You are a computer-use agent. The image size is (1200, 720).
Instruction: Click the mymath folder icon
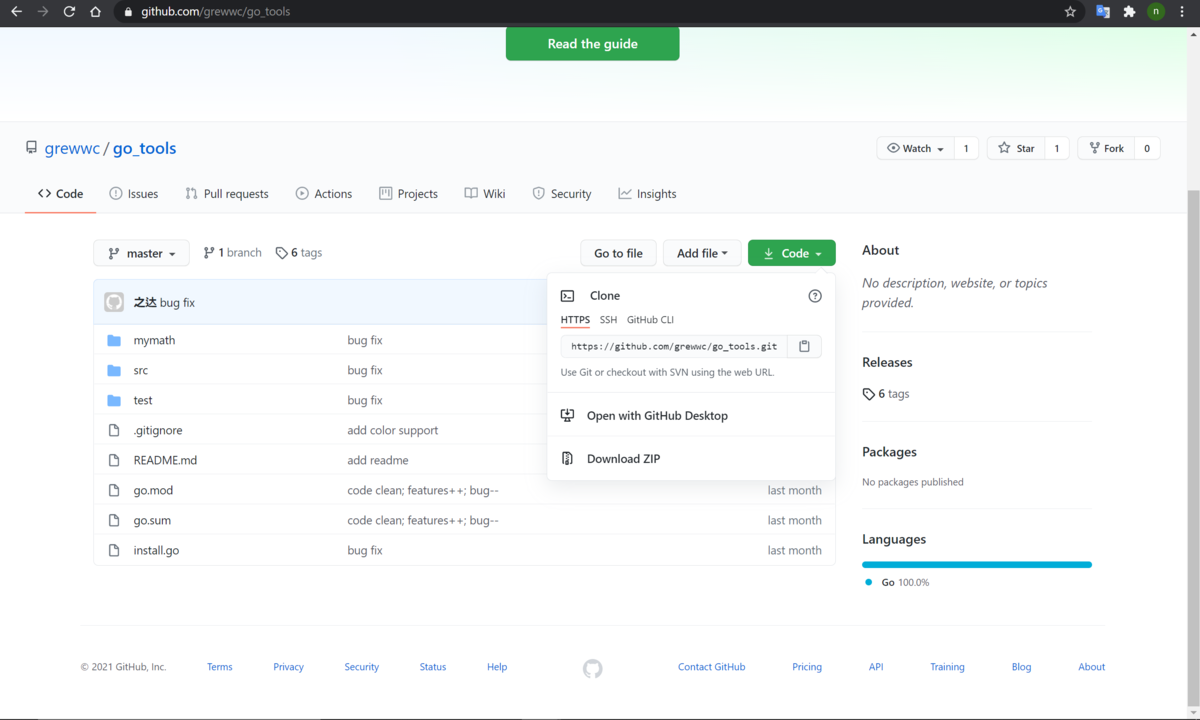(x=114, y=340)
